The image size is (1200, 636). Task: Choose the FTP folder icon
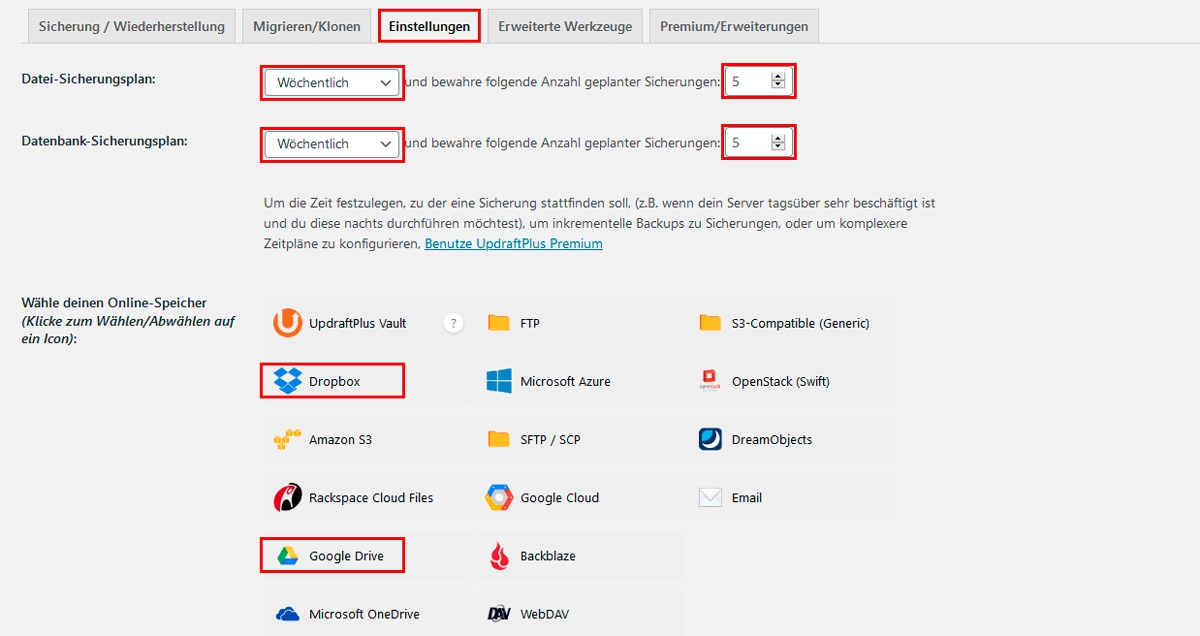(499, 323)
